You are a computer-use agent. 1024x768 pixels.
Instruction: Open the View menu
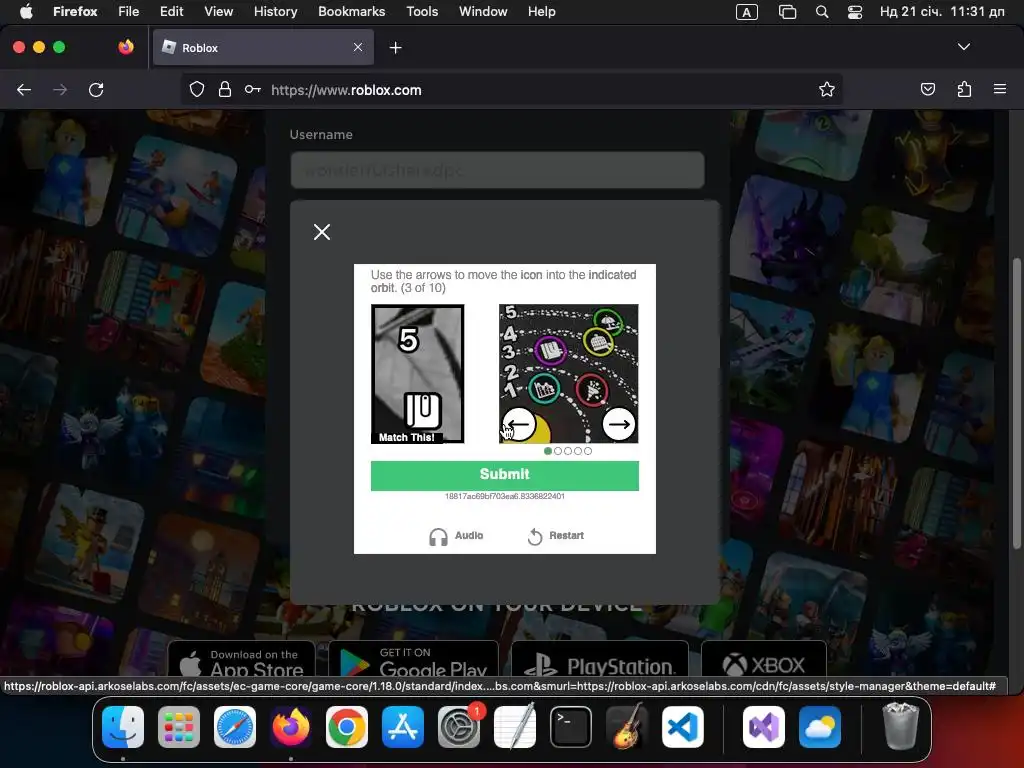pyautogui.click(x=219, y=12)
